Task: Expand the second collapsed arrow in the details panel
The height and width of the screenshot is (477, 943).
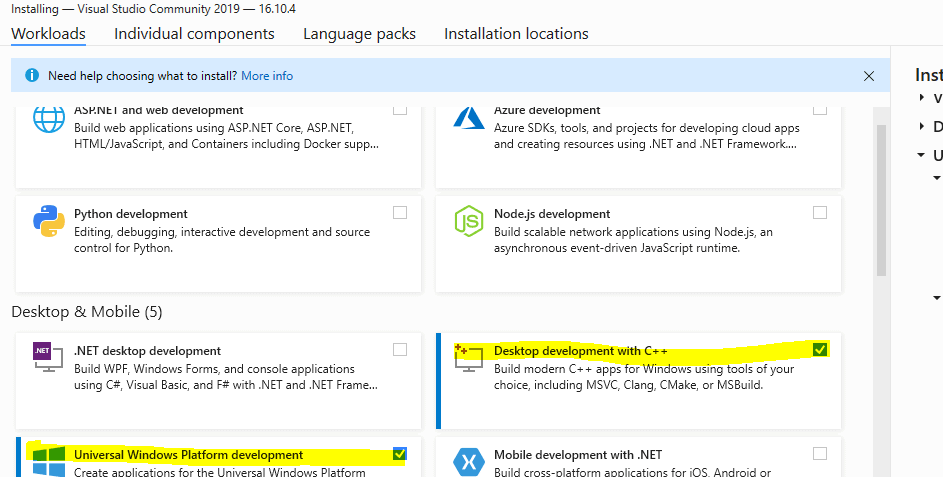Action: point(922,126)
